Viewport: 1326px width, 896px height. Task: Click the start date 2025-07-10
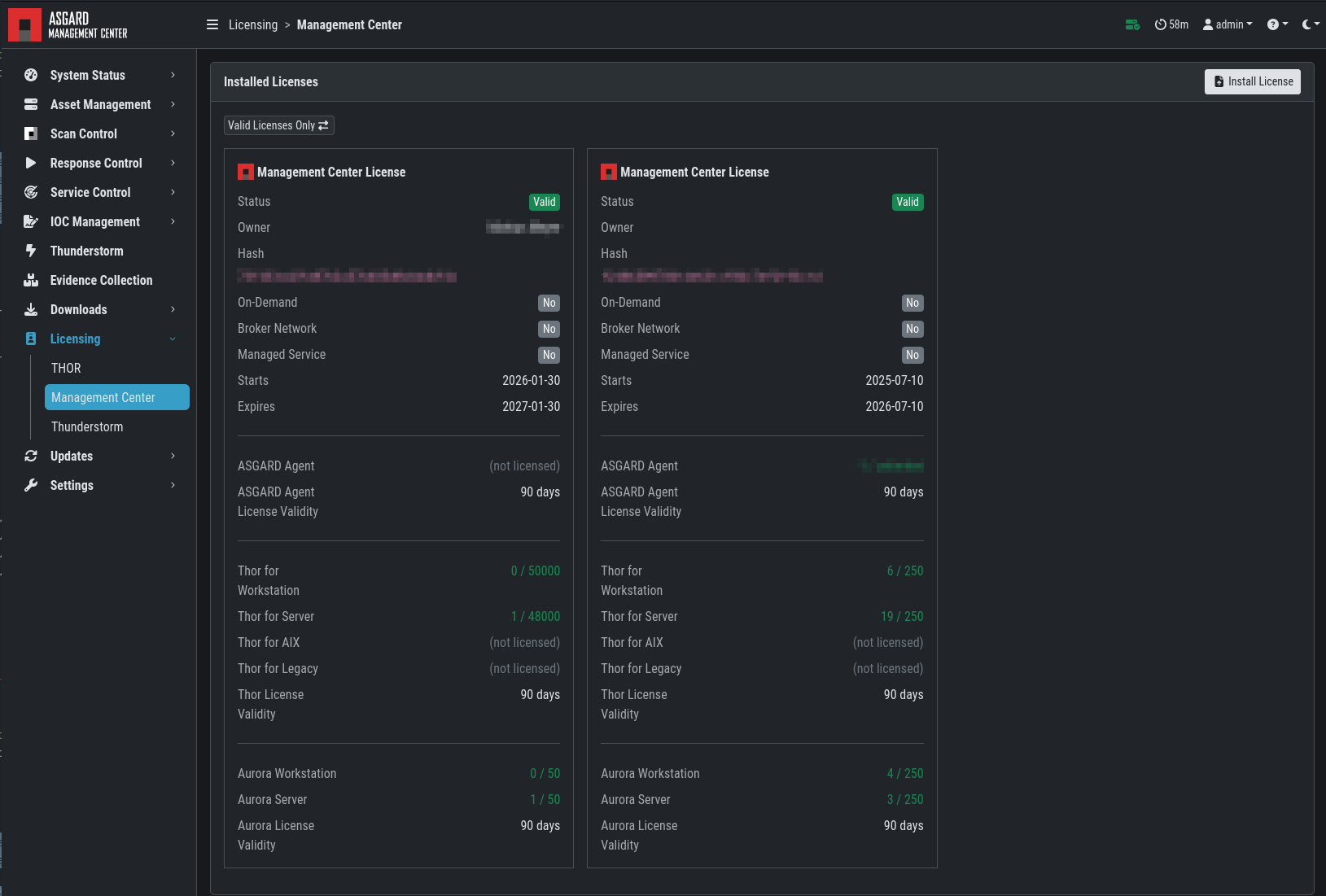click(895, 380)
